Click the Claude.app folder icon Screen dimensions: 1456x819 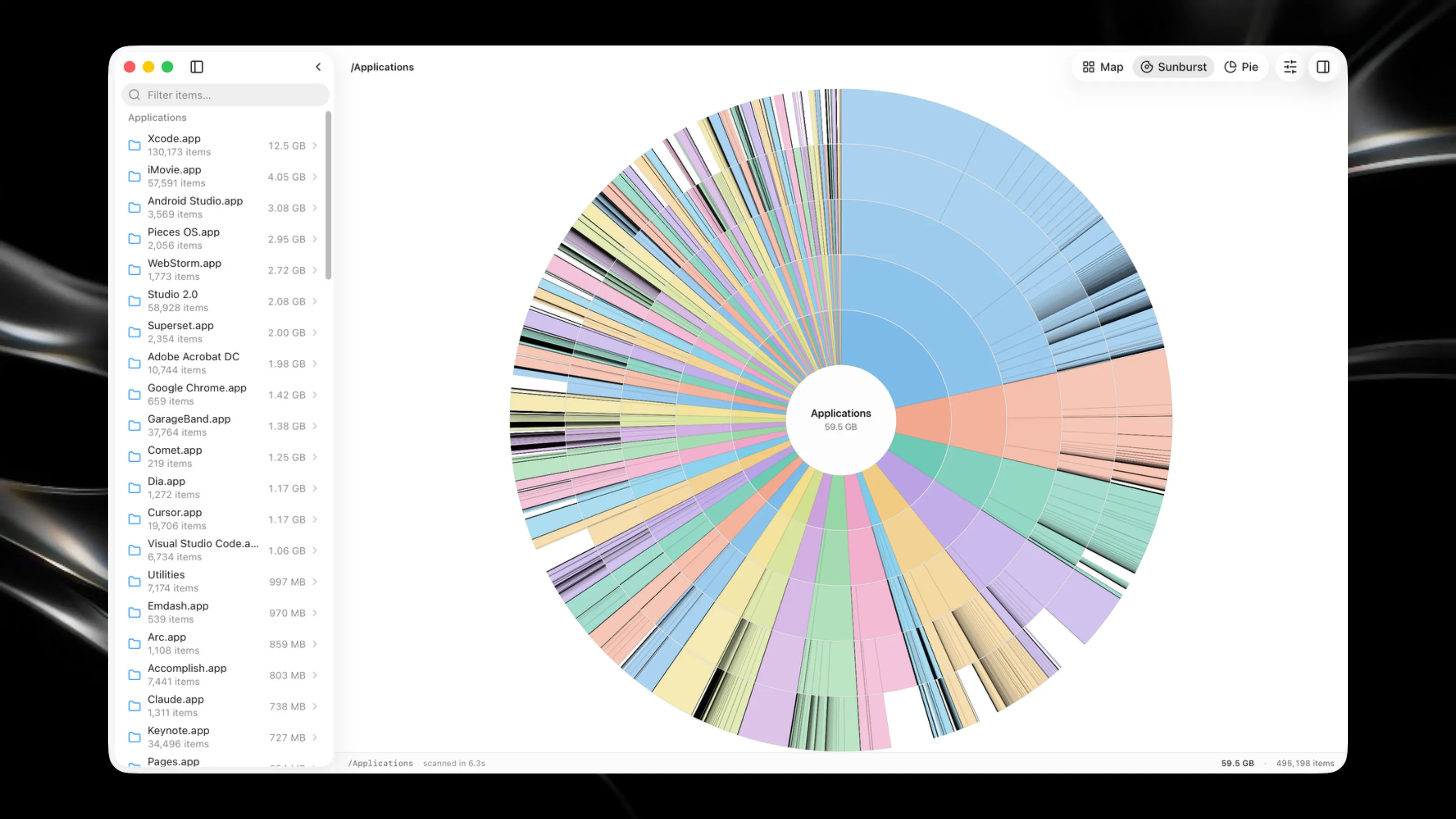tap(135, 705)
